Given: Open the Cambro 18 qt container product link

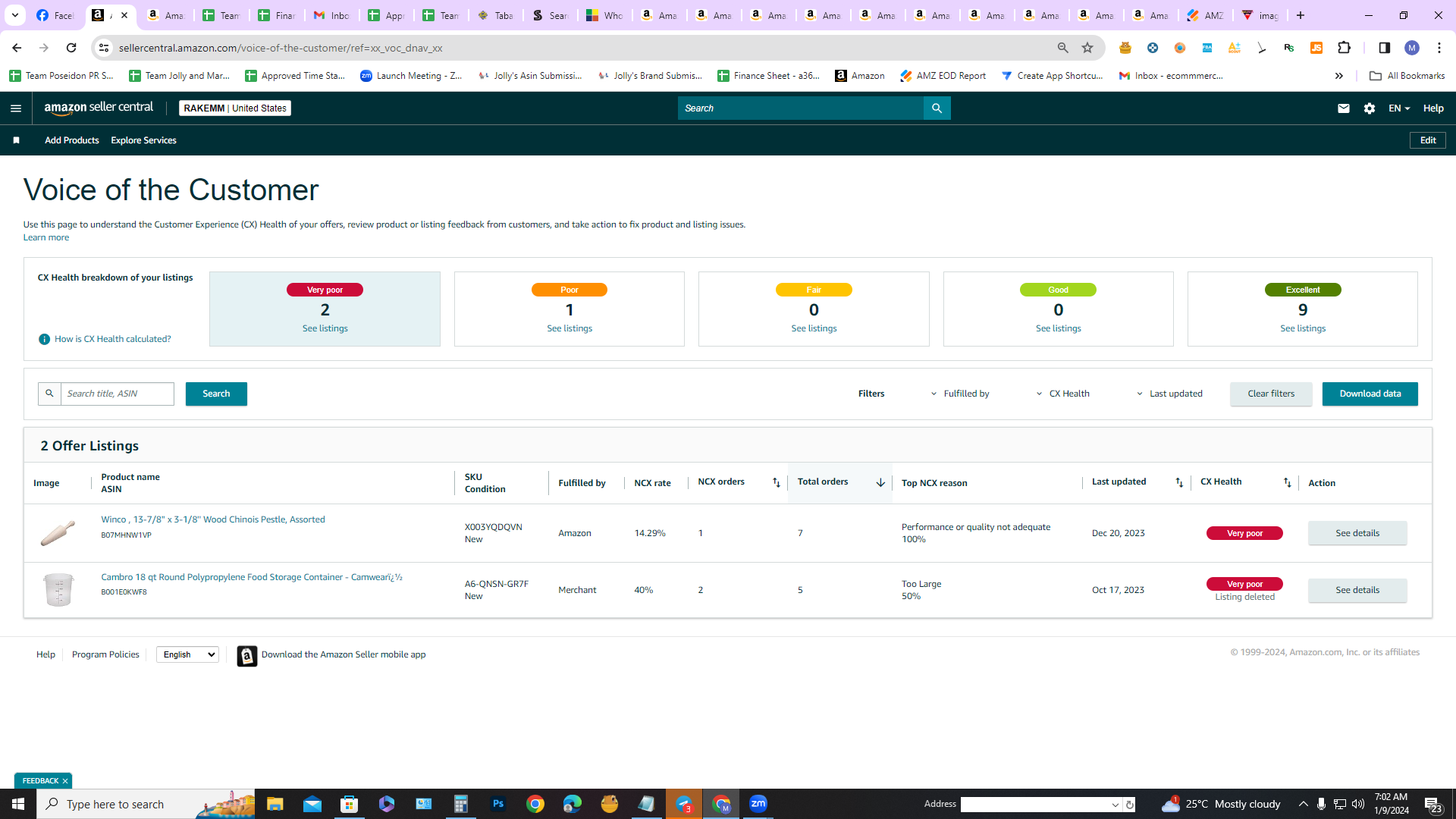Looking at the screenshot, I should [252, 577].
